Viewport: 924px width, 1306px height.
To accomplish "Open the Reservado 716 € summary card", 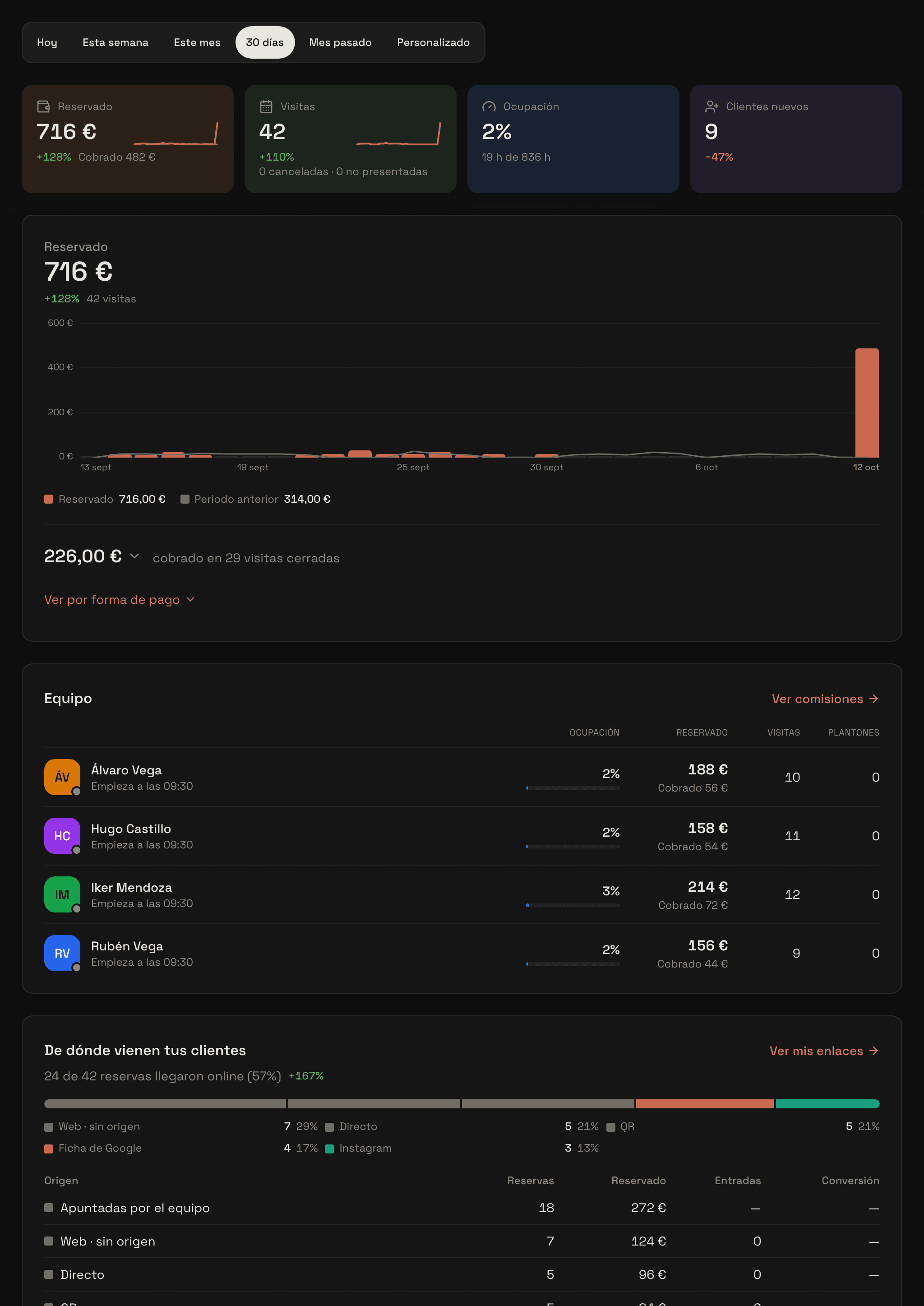I will (x=127, y=139).
